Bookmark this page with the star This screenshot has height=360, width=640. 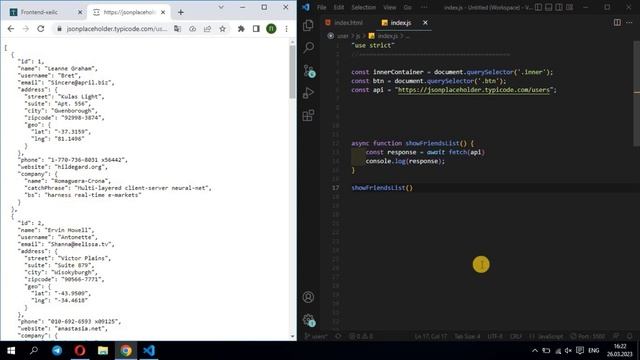tap(222, 29)
